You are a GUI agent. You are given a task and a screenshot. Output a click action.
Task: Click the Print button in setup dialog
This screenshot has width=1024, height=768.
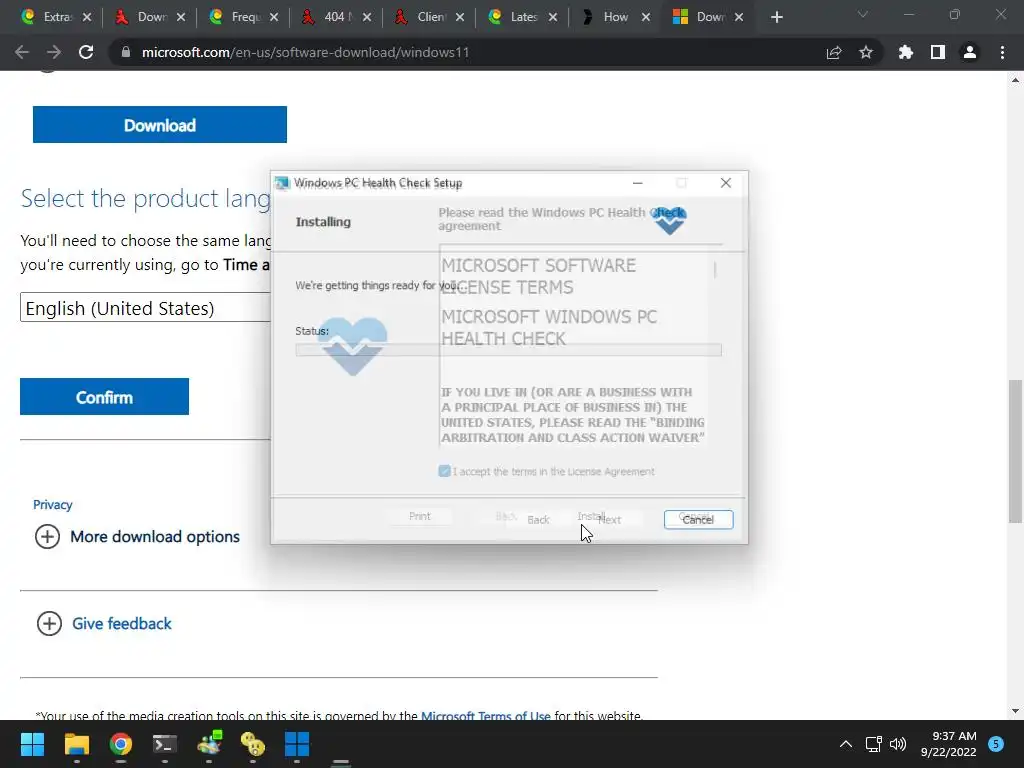[419, 517]
